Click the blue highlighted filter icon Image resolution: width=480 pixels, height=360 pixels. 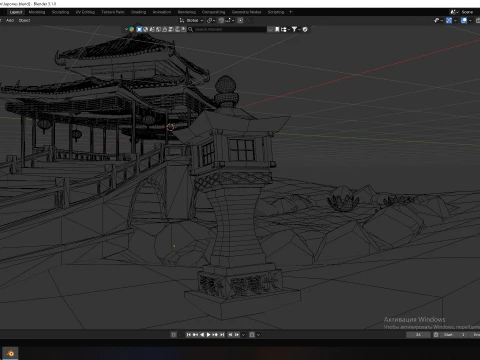tap(139, 29)
